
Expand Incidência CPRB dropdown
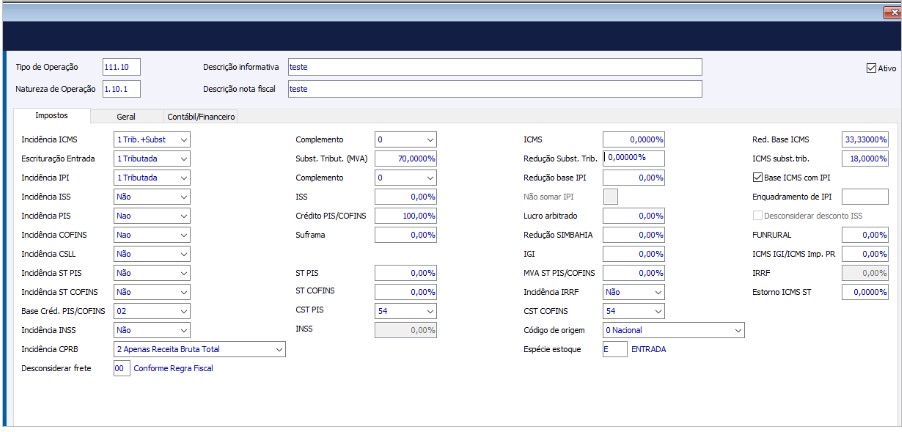click(200, 349)
